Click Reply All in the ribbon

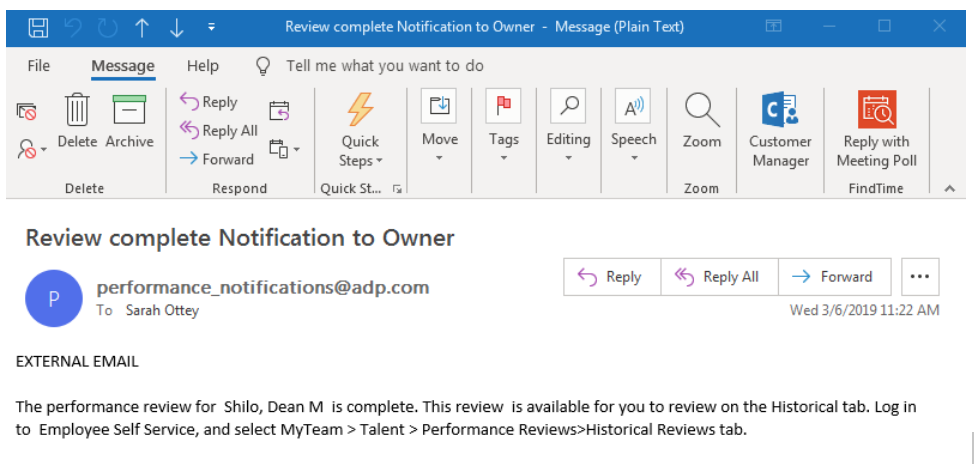pyautogui.click(x=218, y=130)
